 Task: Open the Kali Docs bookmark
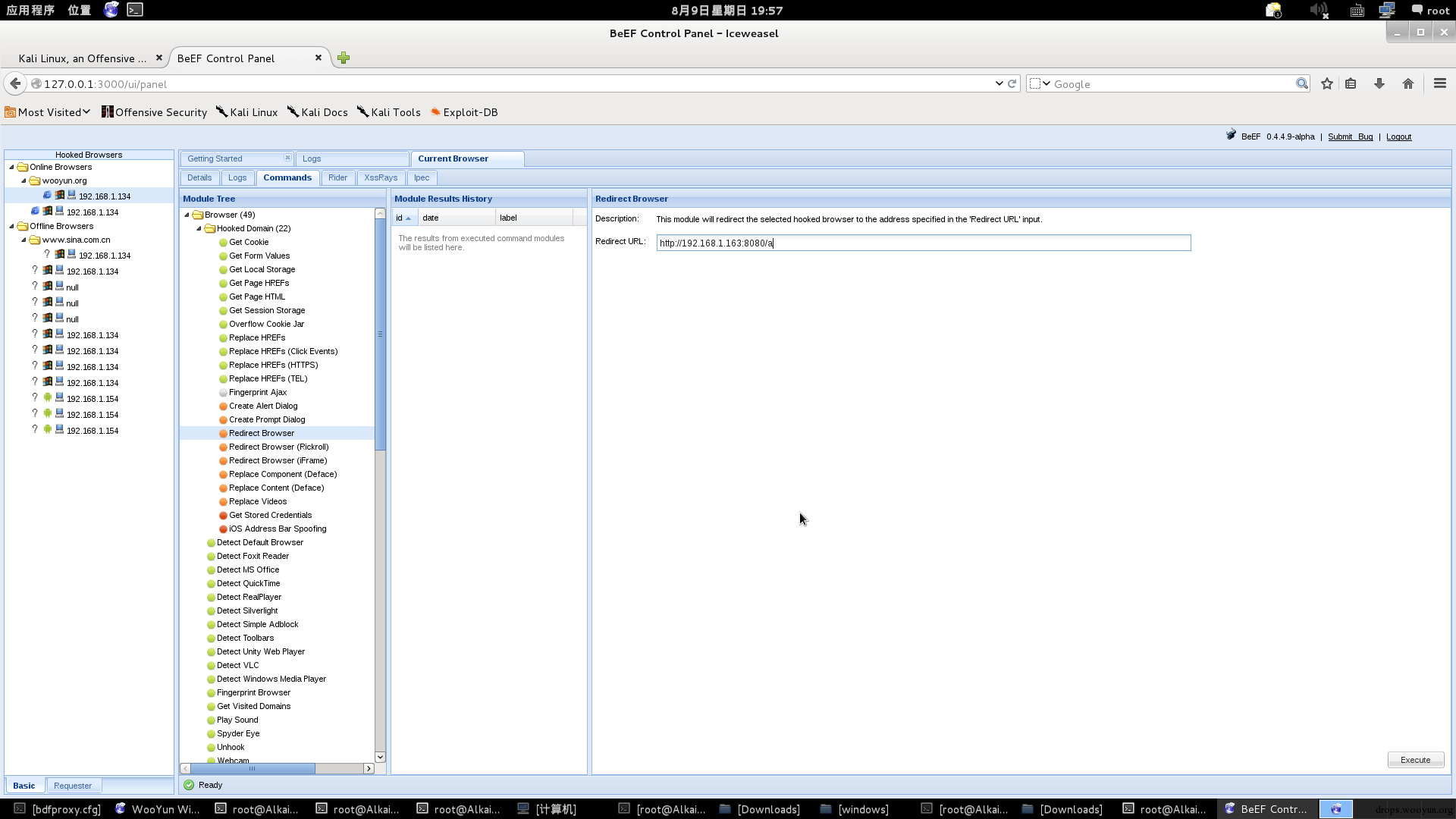[317, 112]
